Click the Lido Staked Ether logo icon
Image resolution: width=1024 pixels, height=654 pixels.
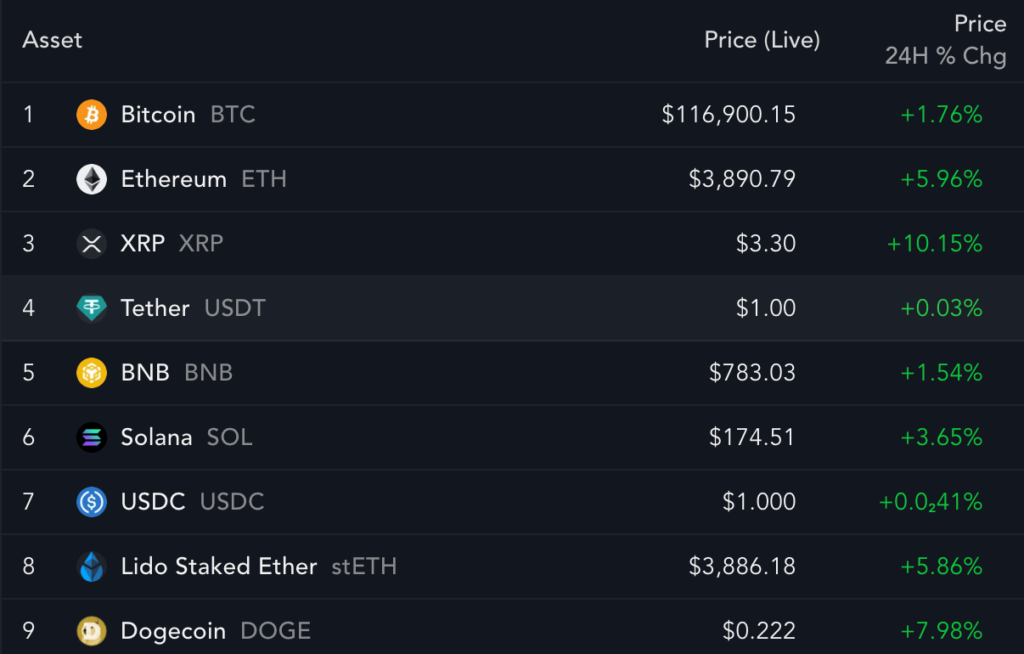tap(91, 566)
